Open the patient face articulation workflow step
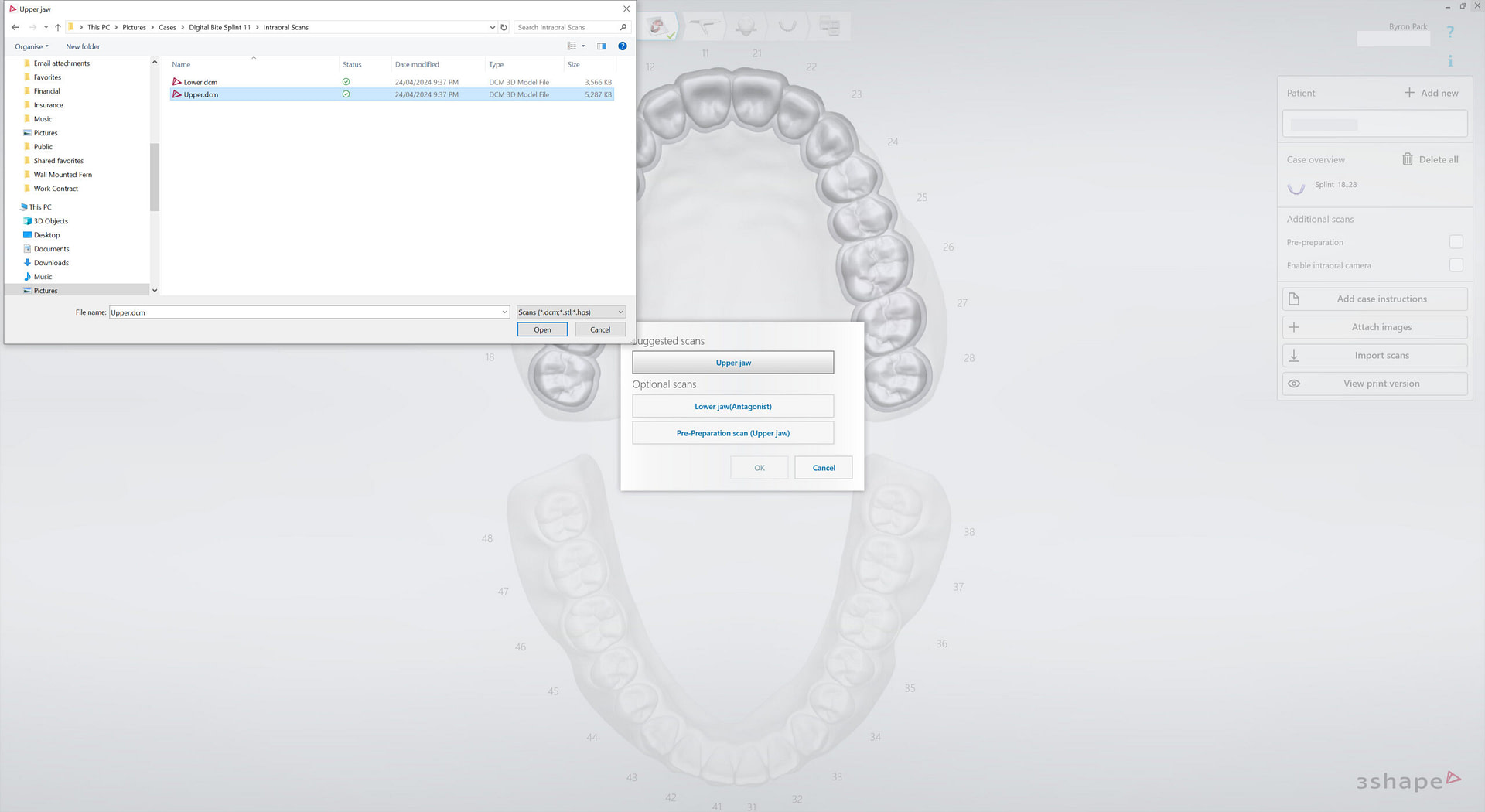This screenshot has height=812, width=1485. (746, 26)
